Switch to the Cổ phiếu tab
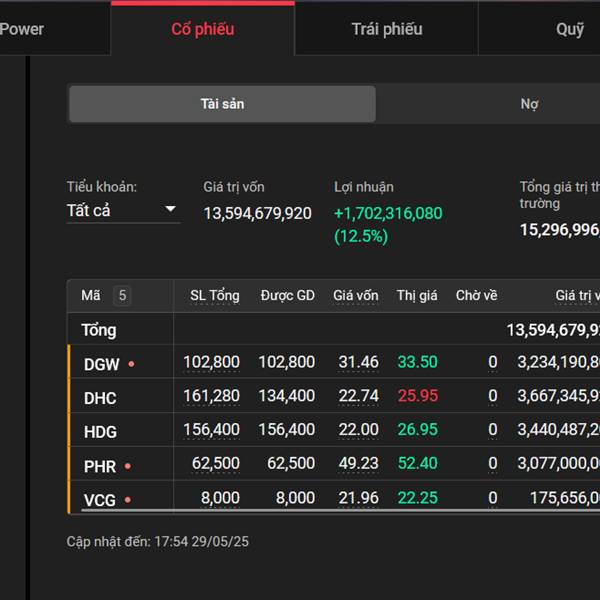This screenshot has height=600, width=600. [x=203, y=29]
